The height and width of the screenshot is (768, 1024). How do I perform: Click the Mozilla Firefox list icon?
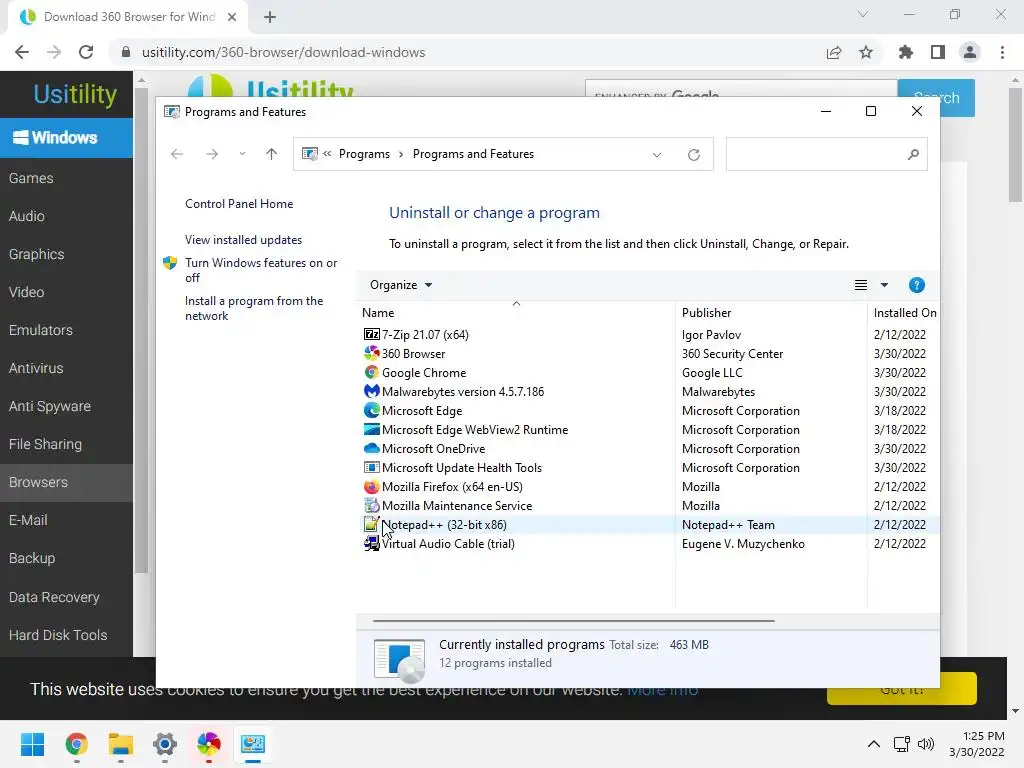click(372, 487)
